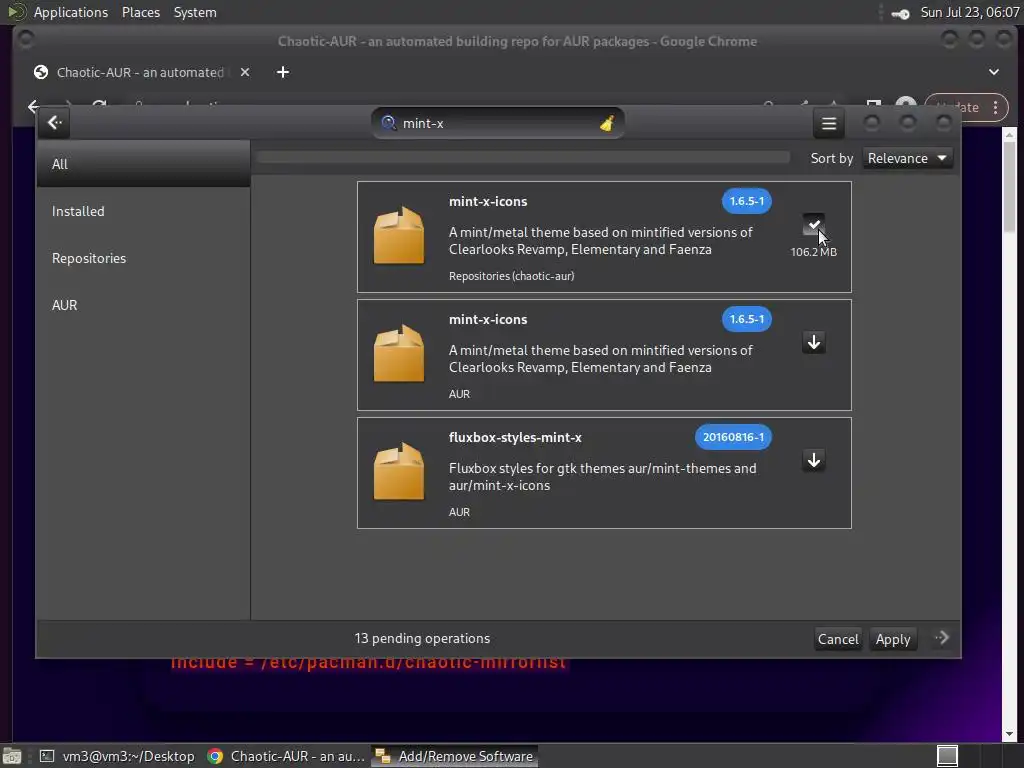Select the AUR category in sidebar
Viewport: 1024px width, 768px height.
pyautogui.click(x=143, y=305)
